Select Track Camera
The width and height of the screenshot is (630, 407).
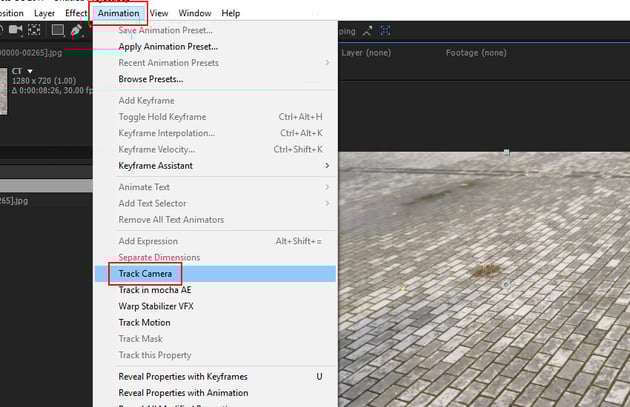coord(215,274)
